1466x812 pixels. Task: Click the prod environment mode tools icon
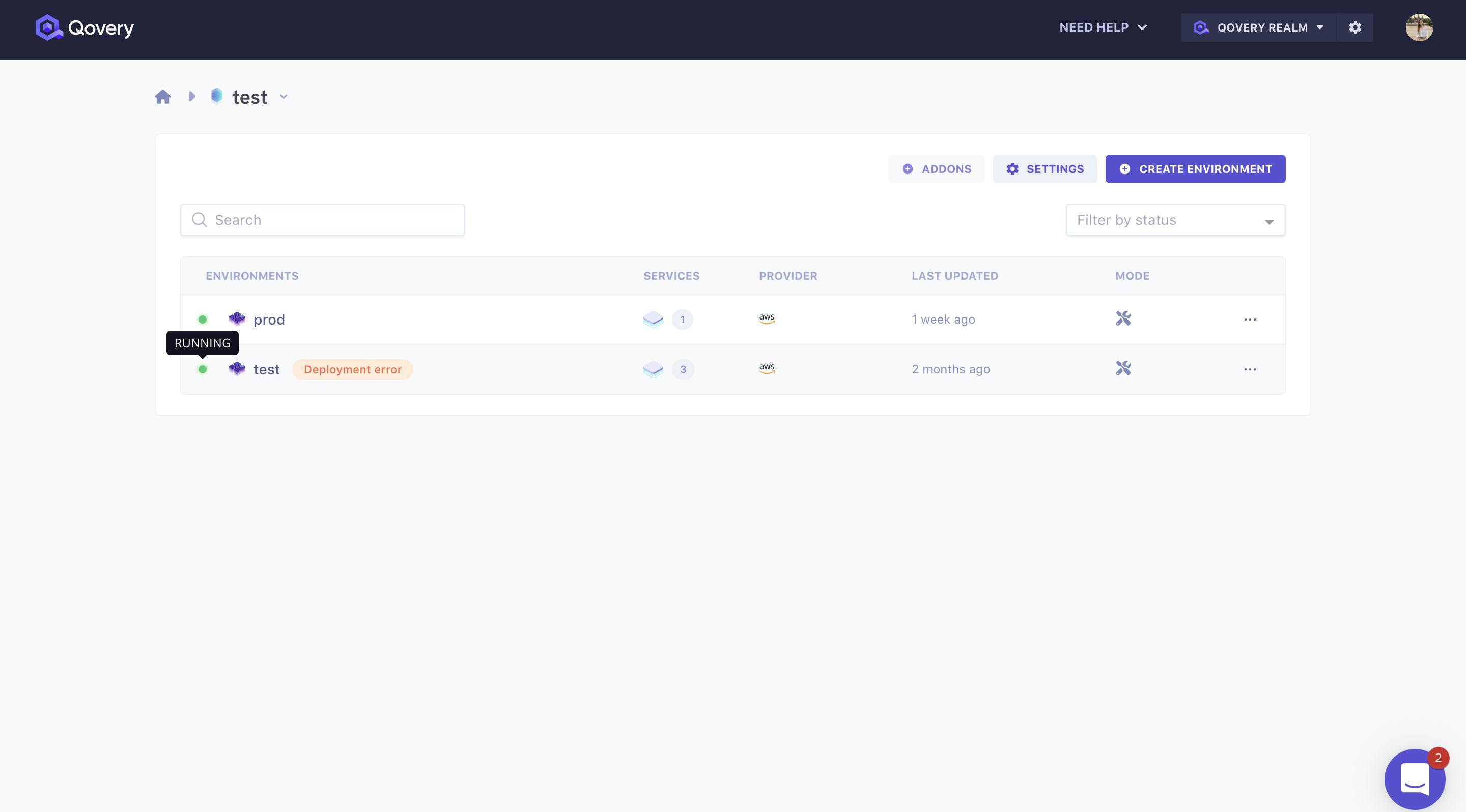[1123, 318]
